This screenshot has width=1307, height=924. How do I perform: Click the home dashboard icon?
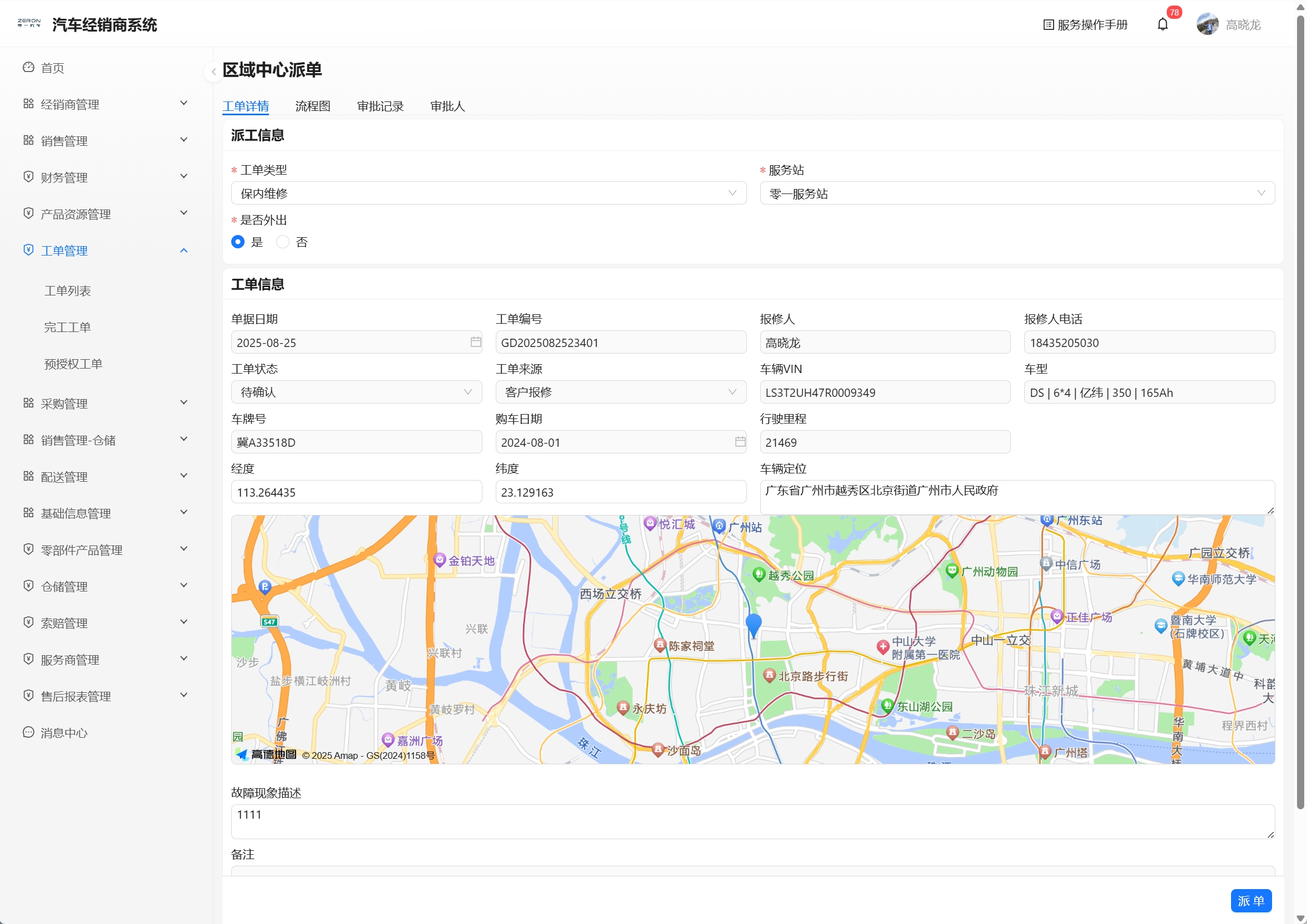28,67
